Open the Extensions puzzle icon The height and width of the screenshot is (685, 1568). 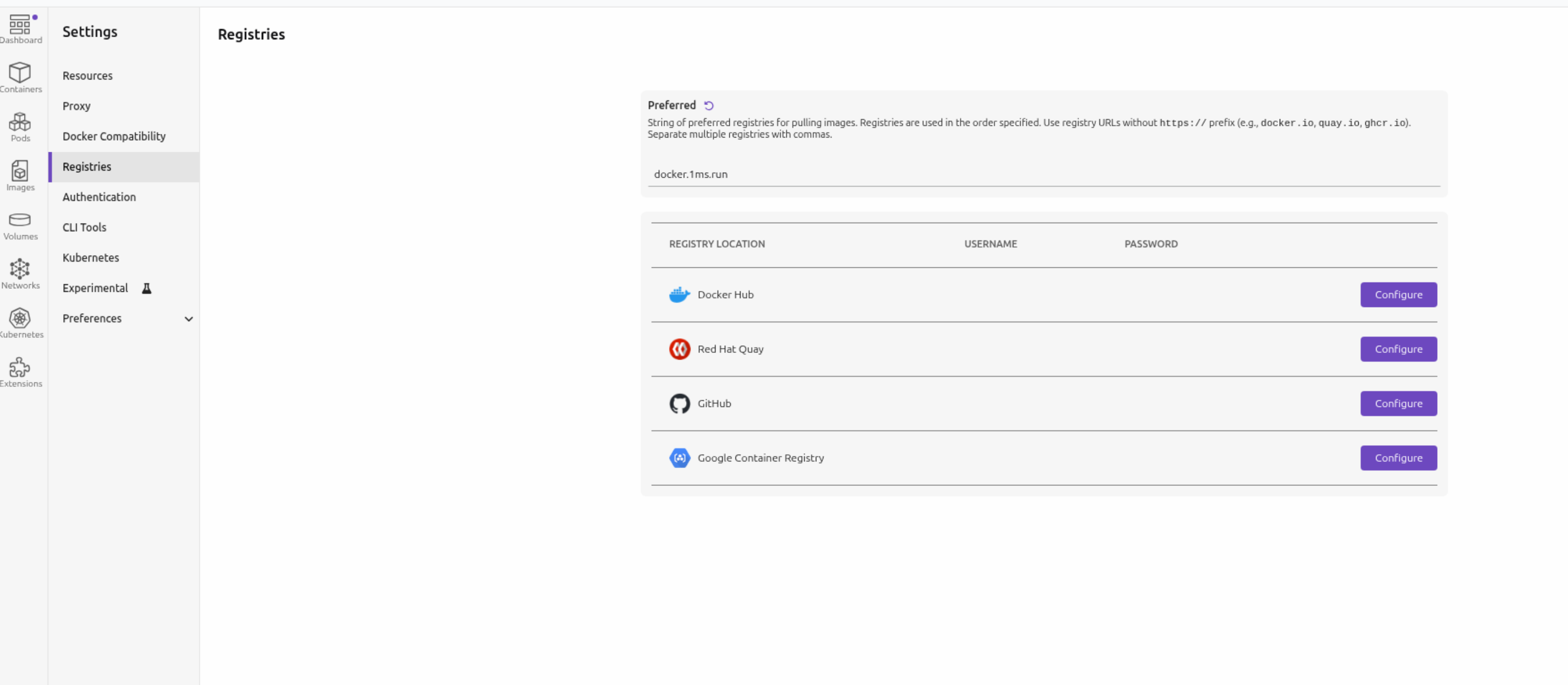pos(20,371)
